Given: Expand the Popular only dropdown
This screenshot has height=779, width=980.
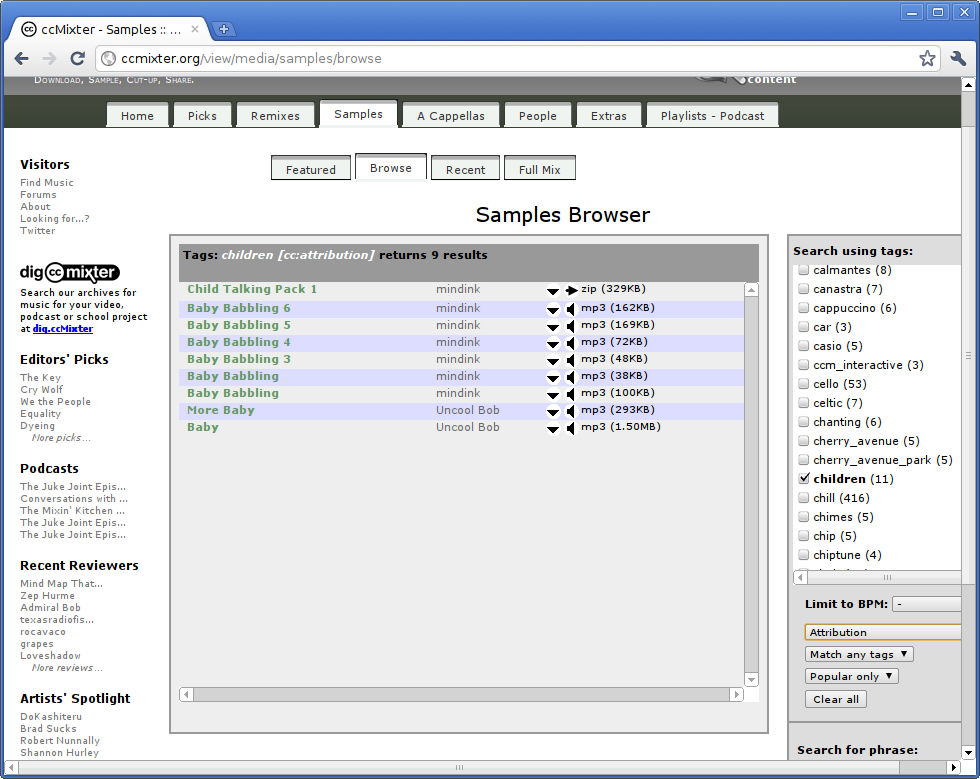Looking at the screenshot, I should click(852, 676).
